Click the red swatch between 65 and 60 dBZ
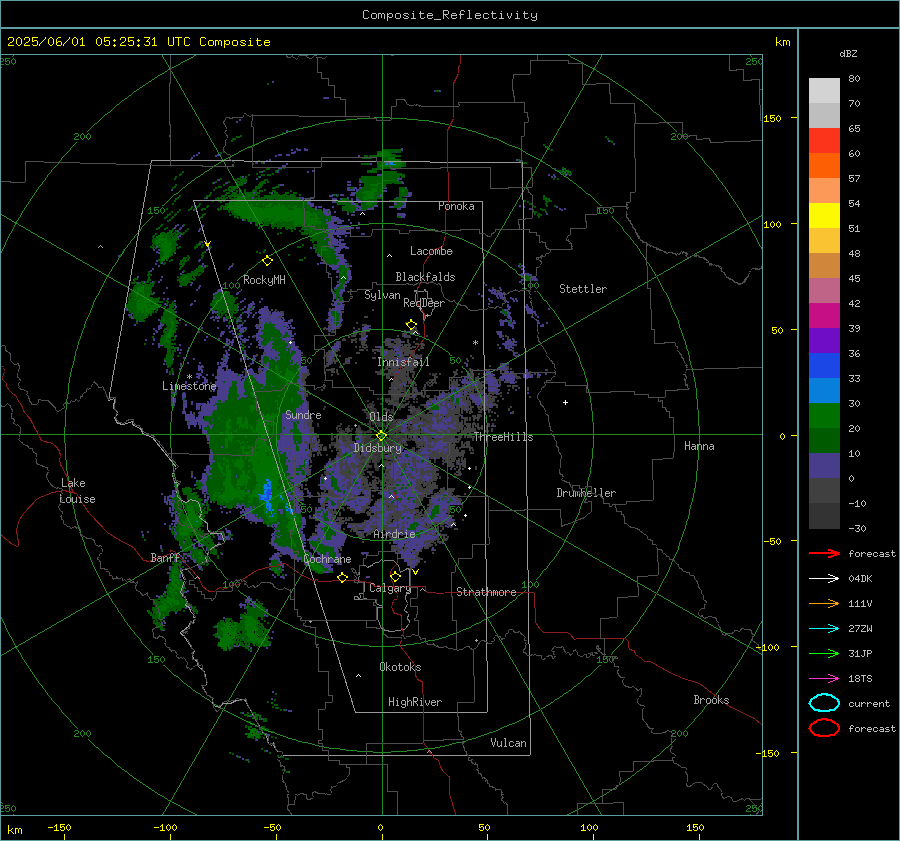The image size is (900, 841). tap(824, 141)
